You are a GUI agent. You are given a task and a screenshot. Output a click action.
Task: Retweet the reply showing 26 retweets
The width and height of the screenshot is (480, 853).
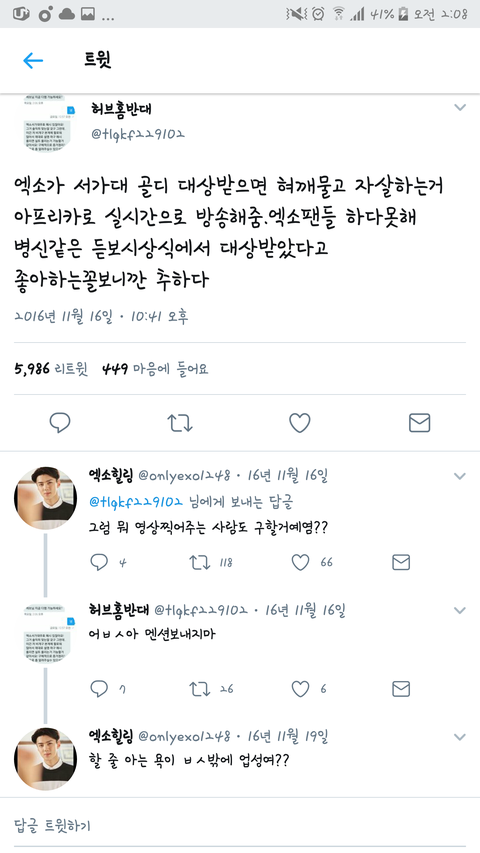[200, 689]
